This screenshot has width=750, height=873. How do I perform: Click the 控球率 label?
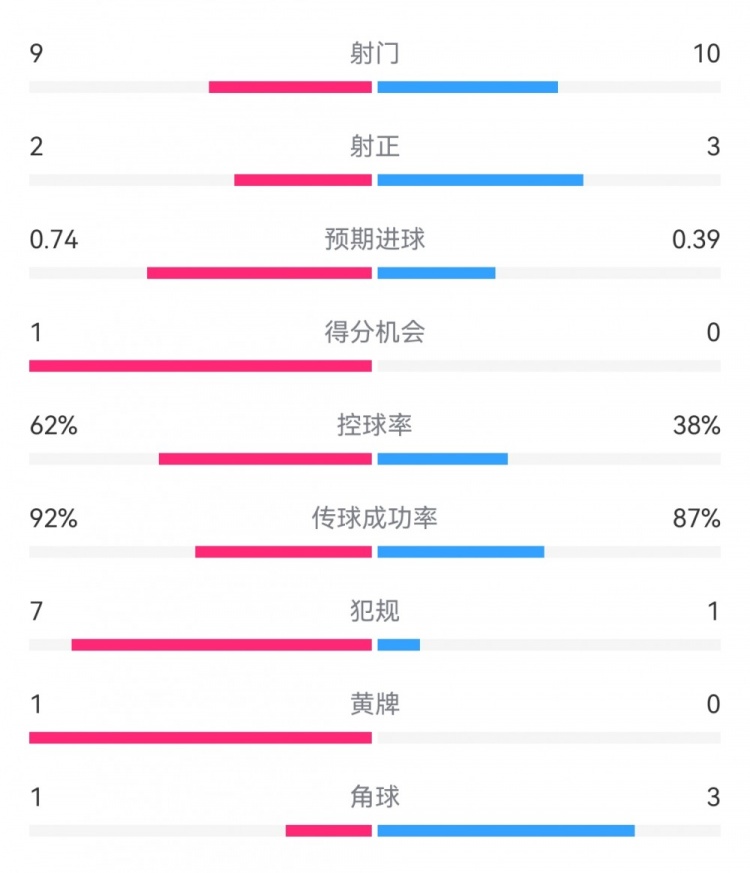[375, 425]
